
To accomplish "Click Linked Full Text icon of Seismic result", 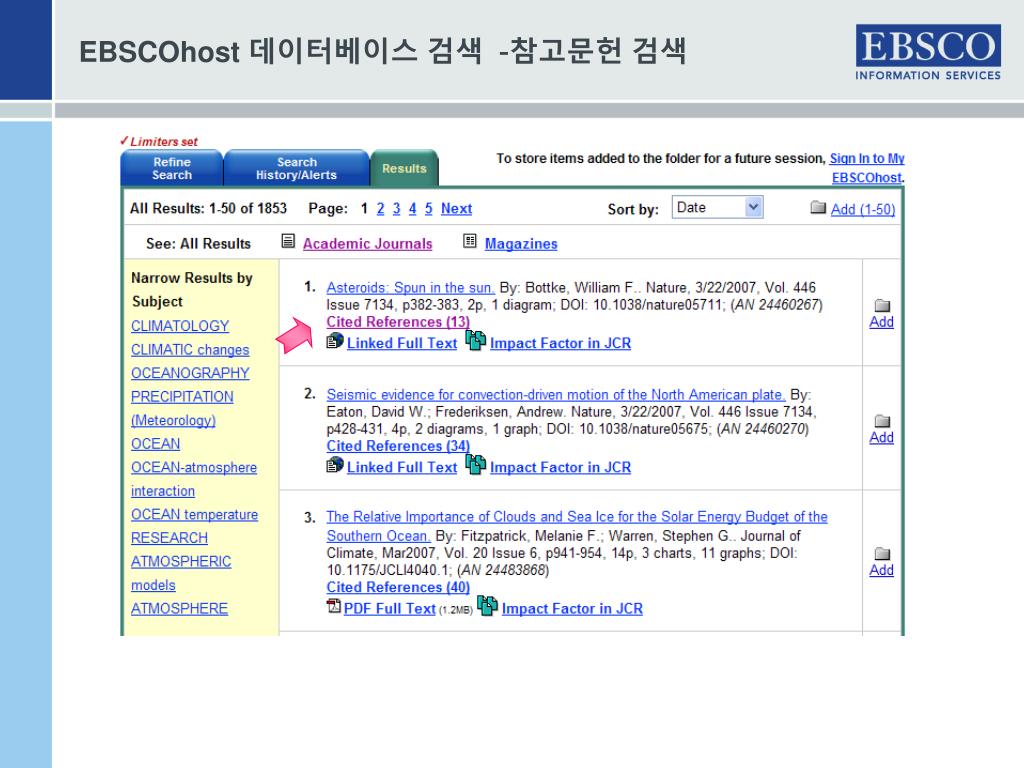I will coord(335,465).
